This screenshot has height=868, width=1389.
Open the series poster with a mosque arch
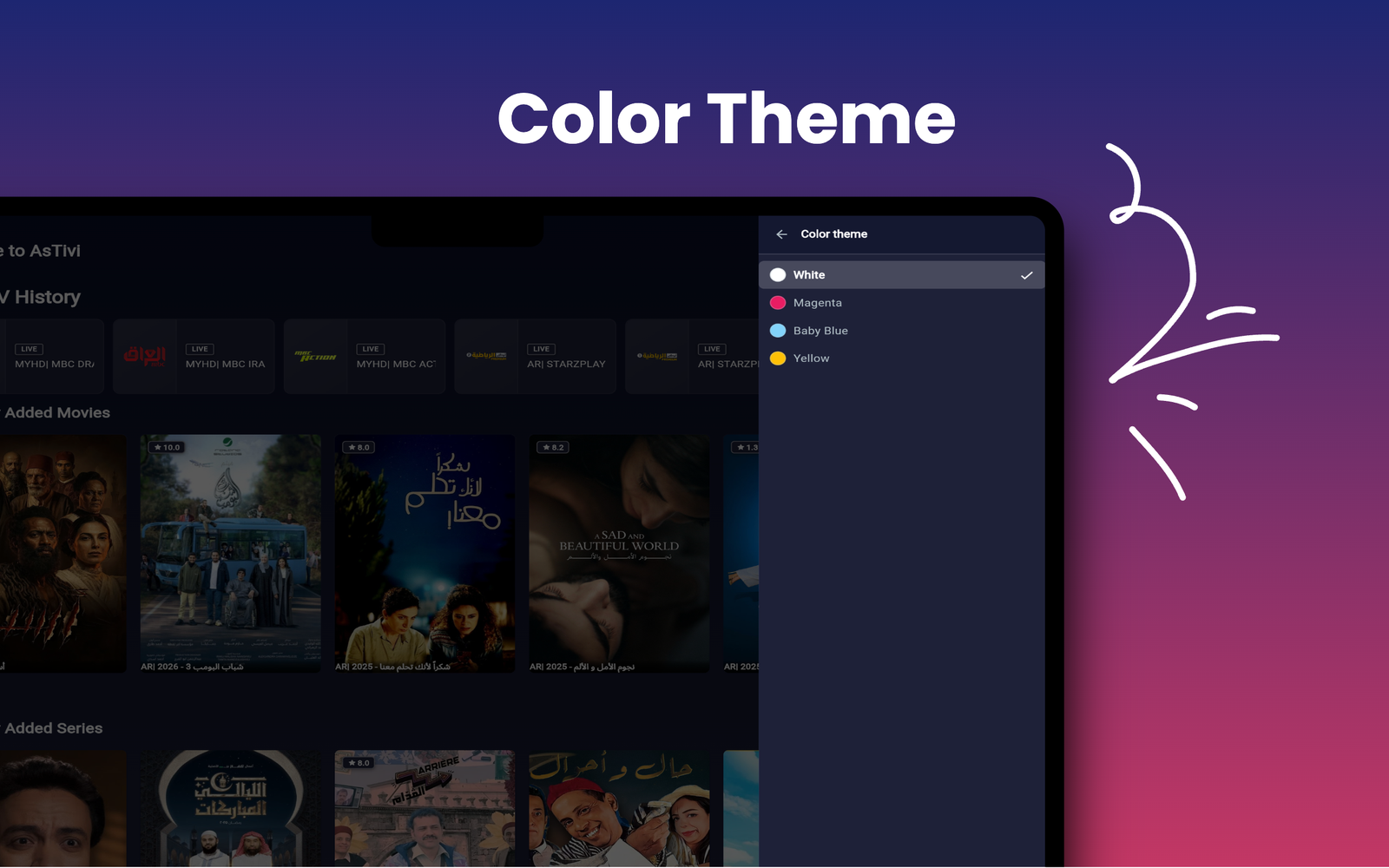coord(231,808)
